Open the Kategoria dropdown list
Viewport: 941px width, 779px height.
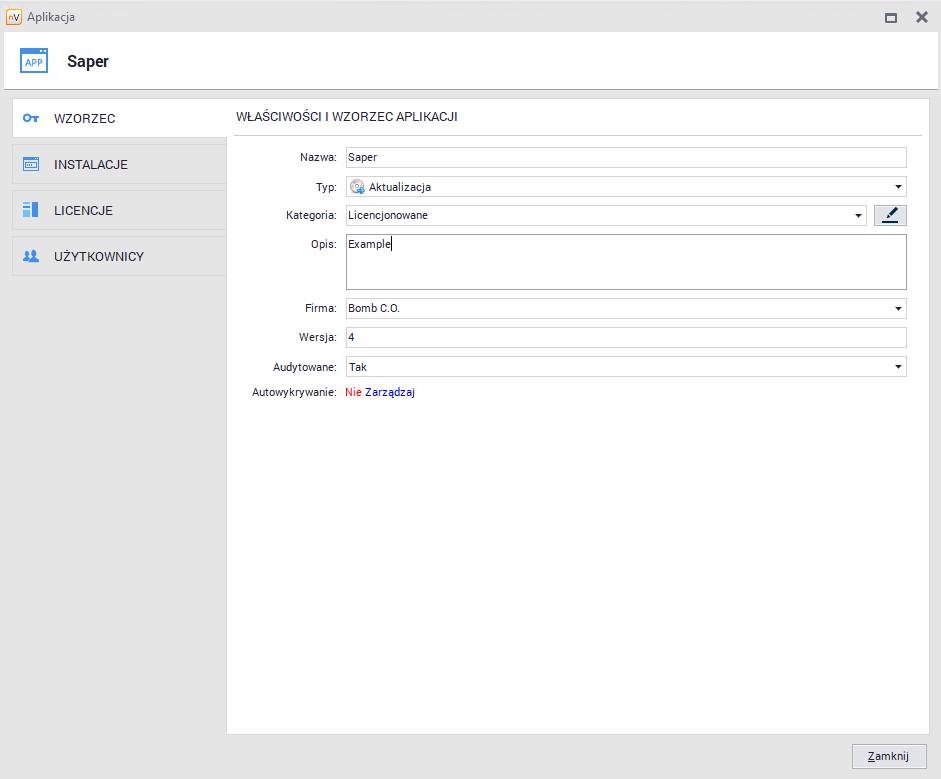pos(858,215)
